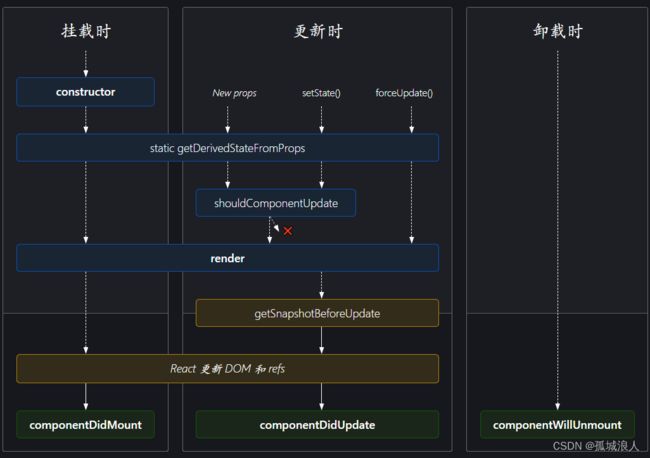Viewport: 650px width, 458px height.
Task: Click the getSnapshotBeforeUpdate box
Action: click(317, 313)
